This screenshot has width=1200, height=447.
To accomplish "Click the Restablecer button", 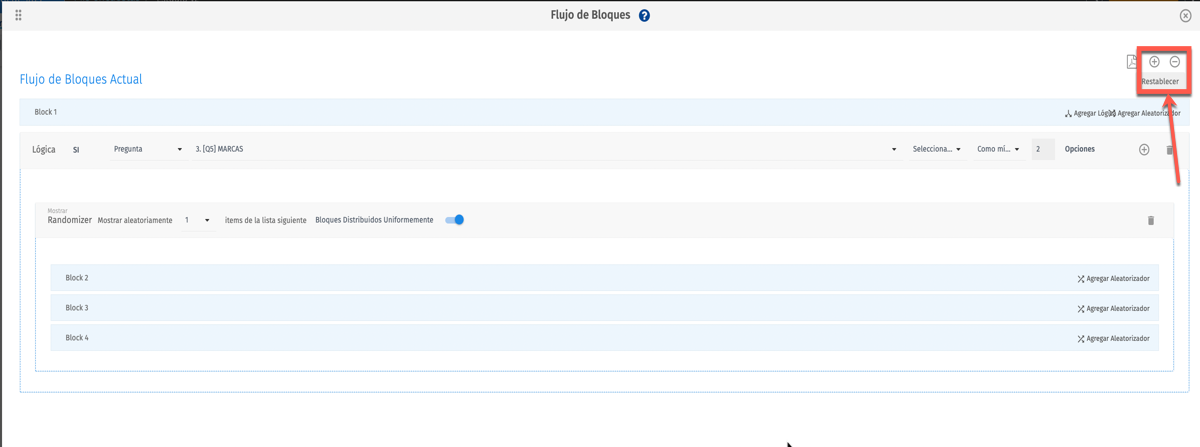I will (1160, 81).
